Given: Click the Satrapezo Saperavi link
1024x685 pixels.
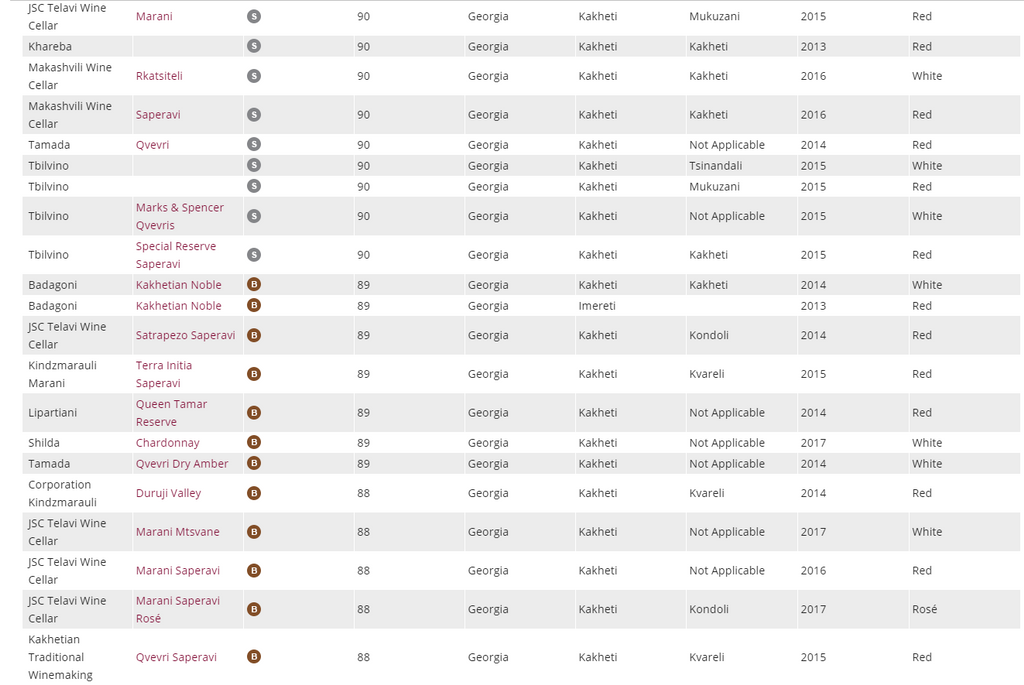Looking at the screenshot, I should point(186,336).
